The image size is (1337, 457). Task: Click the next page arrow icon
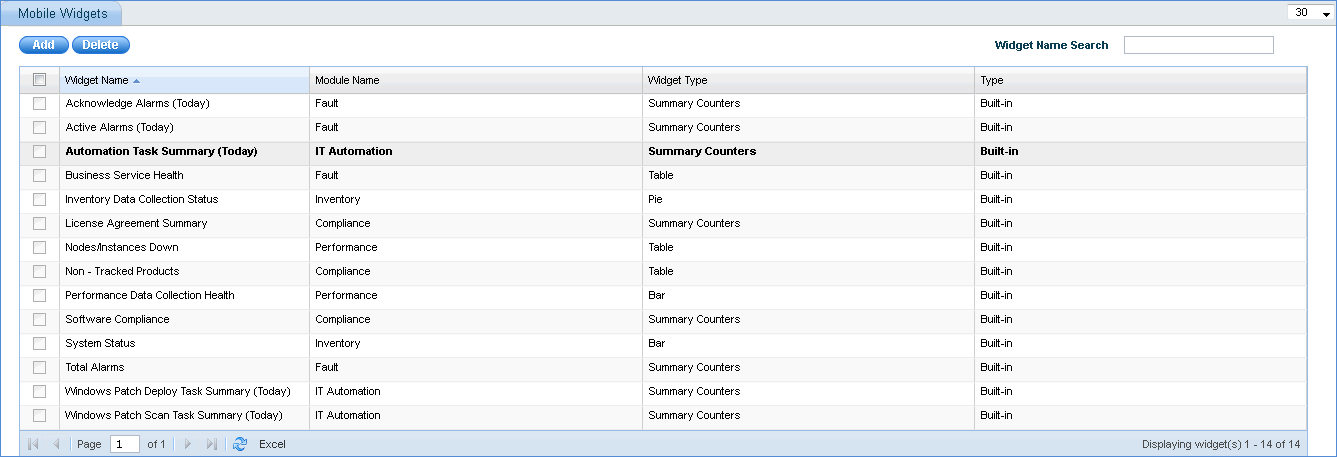pos(187,444)
